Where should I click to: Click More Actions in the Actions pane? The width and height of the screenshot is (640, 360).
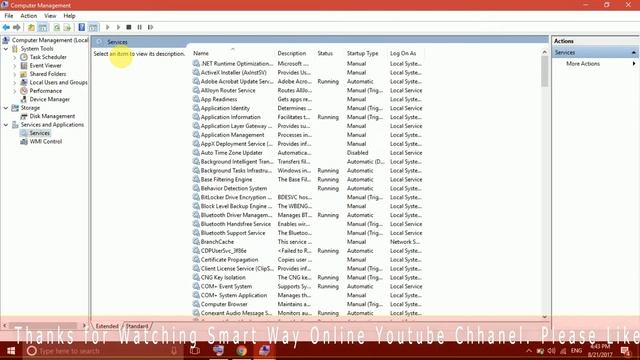coord(583,64)
